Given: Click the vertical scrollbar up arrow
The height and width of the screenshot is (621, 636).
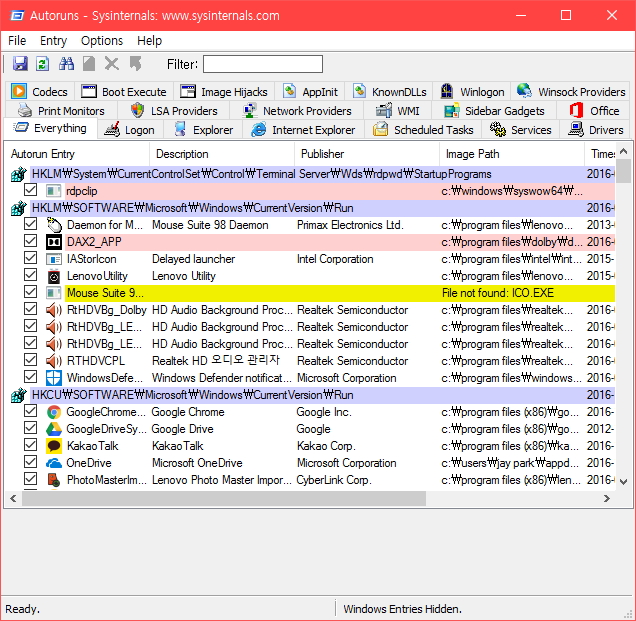Looking at the screenshot, I should [624, 152].
